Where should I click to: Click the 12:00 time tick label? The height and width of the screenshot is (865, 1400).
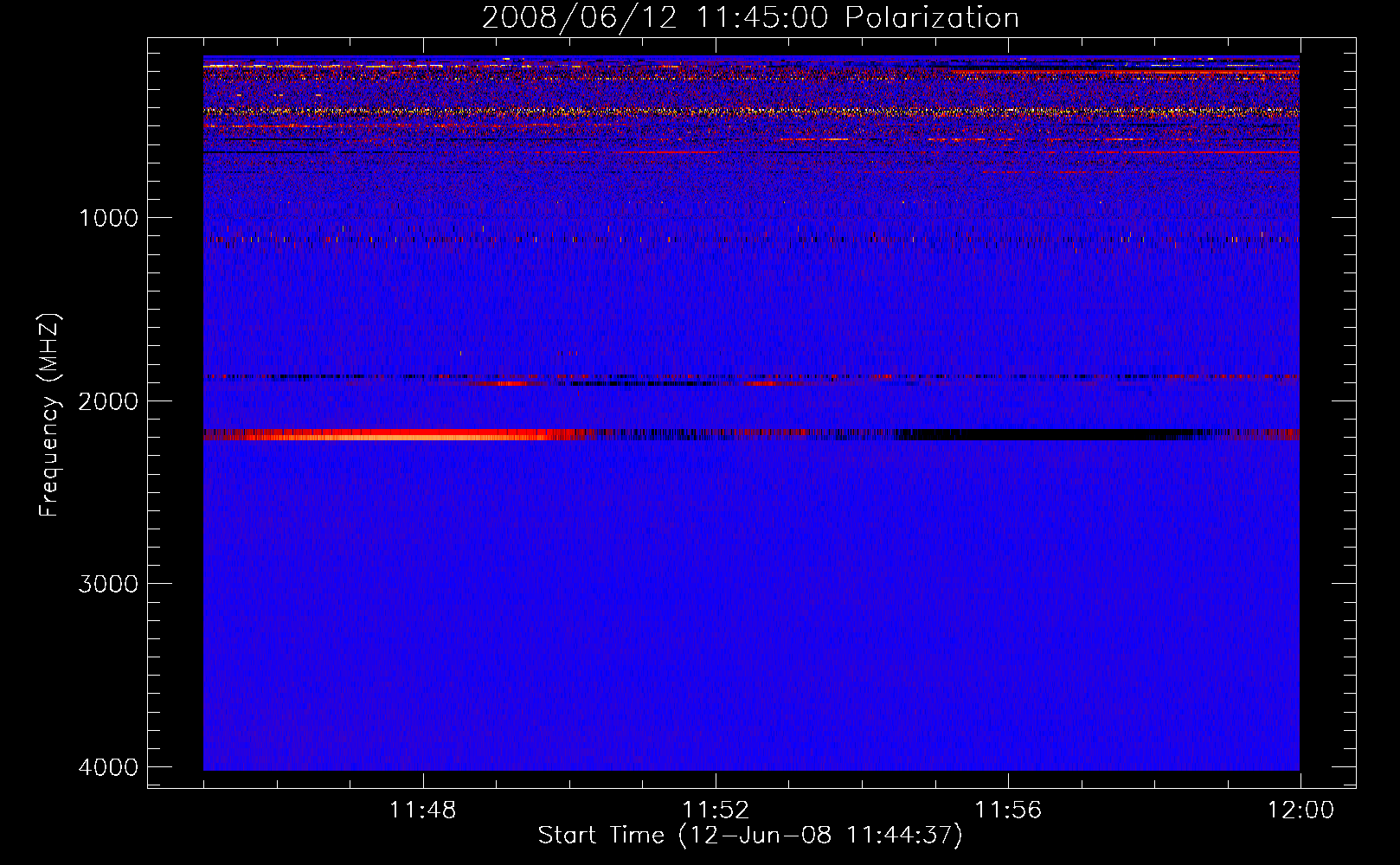coord(1300,811)
